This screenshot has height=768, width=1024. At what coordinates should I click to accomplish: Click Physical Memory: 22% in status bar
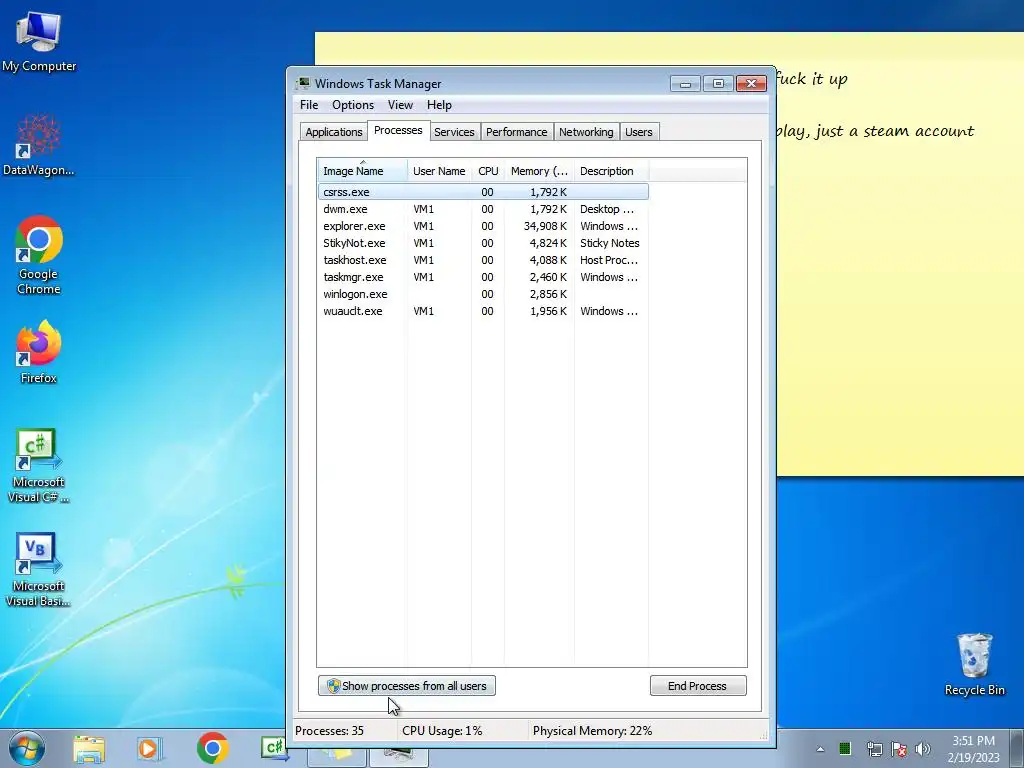pyautogui.click(x=592, y=731)
